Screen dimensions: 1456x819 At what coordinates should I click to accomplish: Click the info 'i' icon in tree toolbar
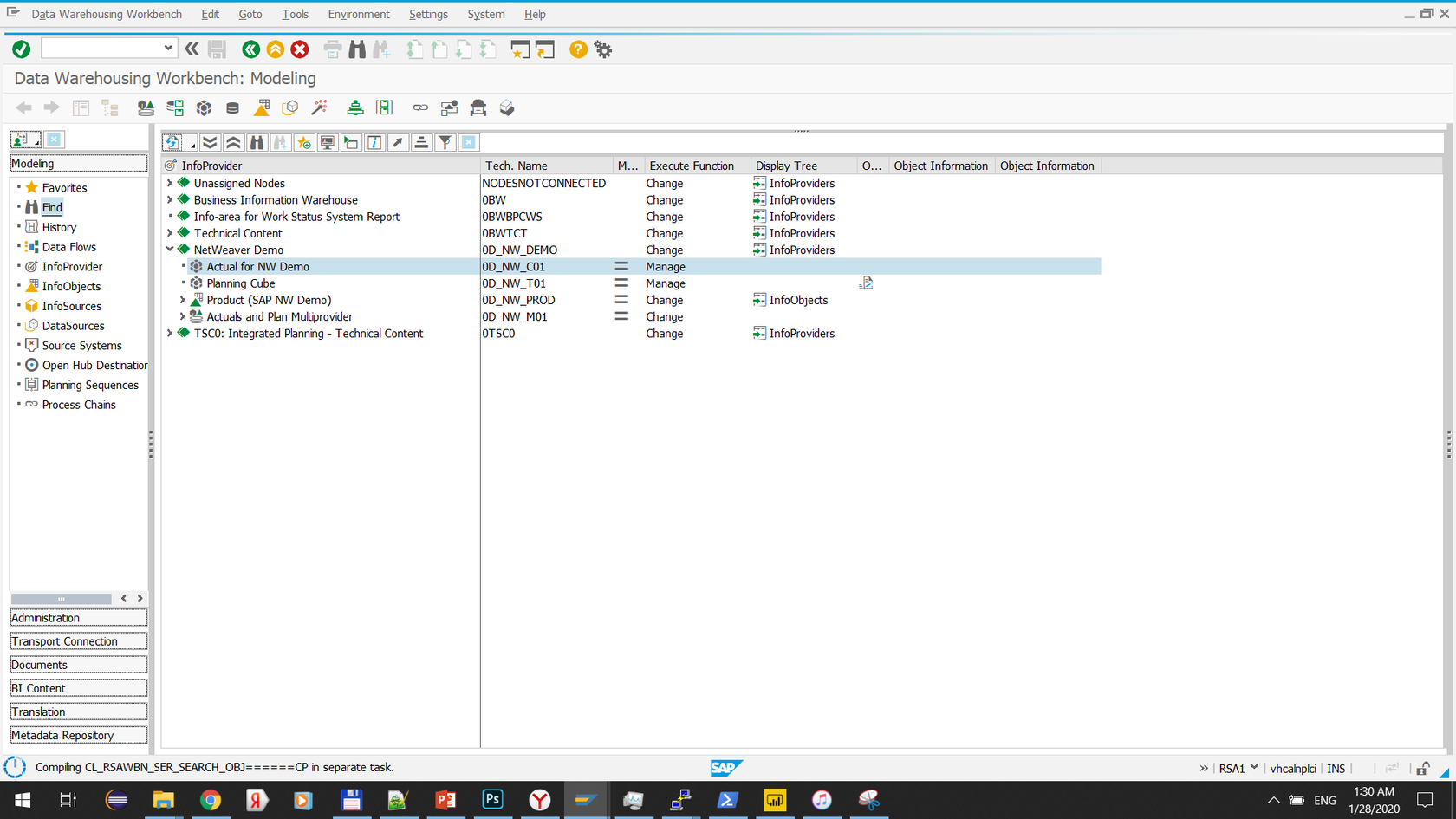tap(374, 142)
